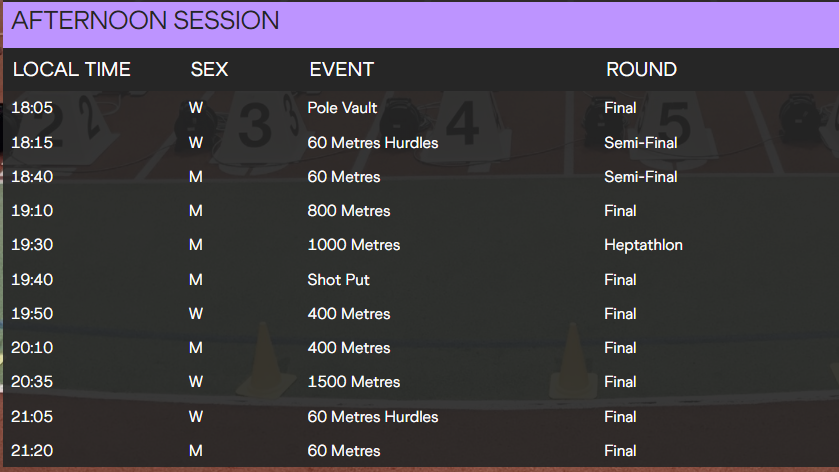Open the Shot Put event
The height and width of the screenshot is (472, 839).
(338, 280)
